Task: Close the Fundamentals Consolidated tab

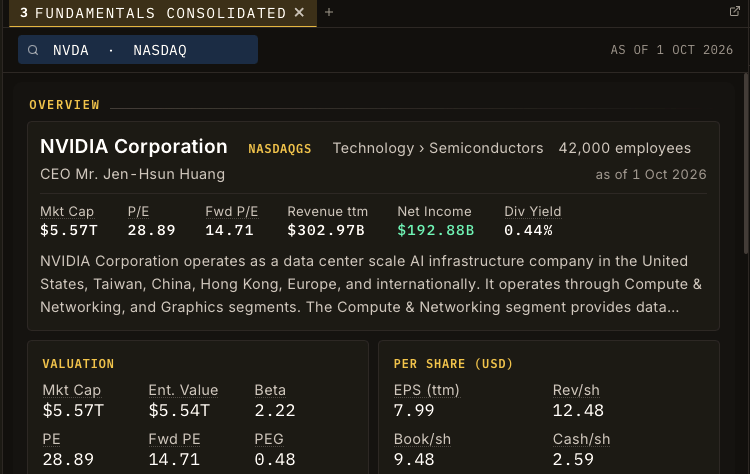Action: click(299, 12)
